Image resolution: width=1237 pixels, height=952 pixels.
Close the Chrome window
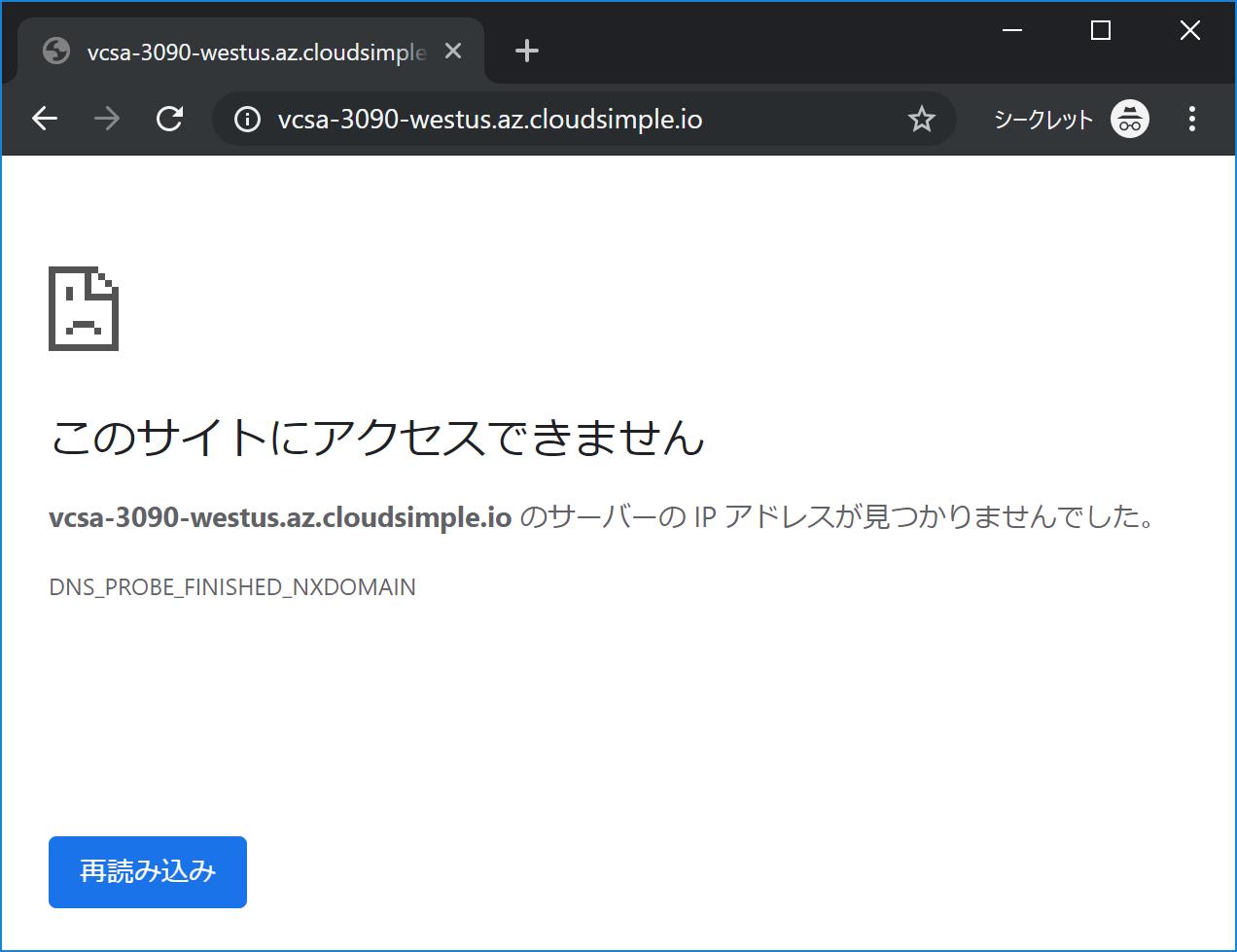coord(1190,30)
